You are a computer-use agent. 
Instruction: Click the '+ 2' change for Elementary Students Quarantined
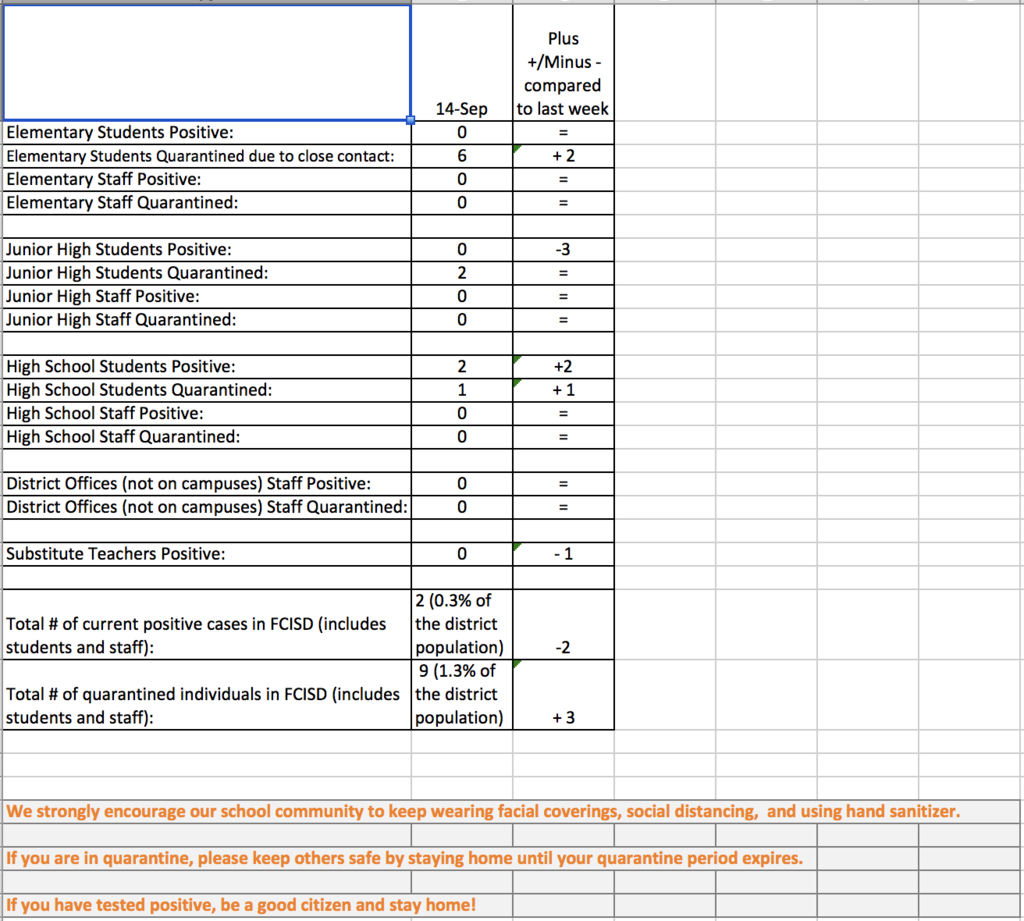pyautogui.click(x=563, y=156)
